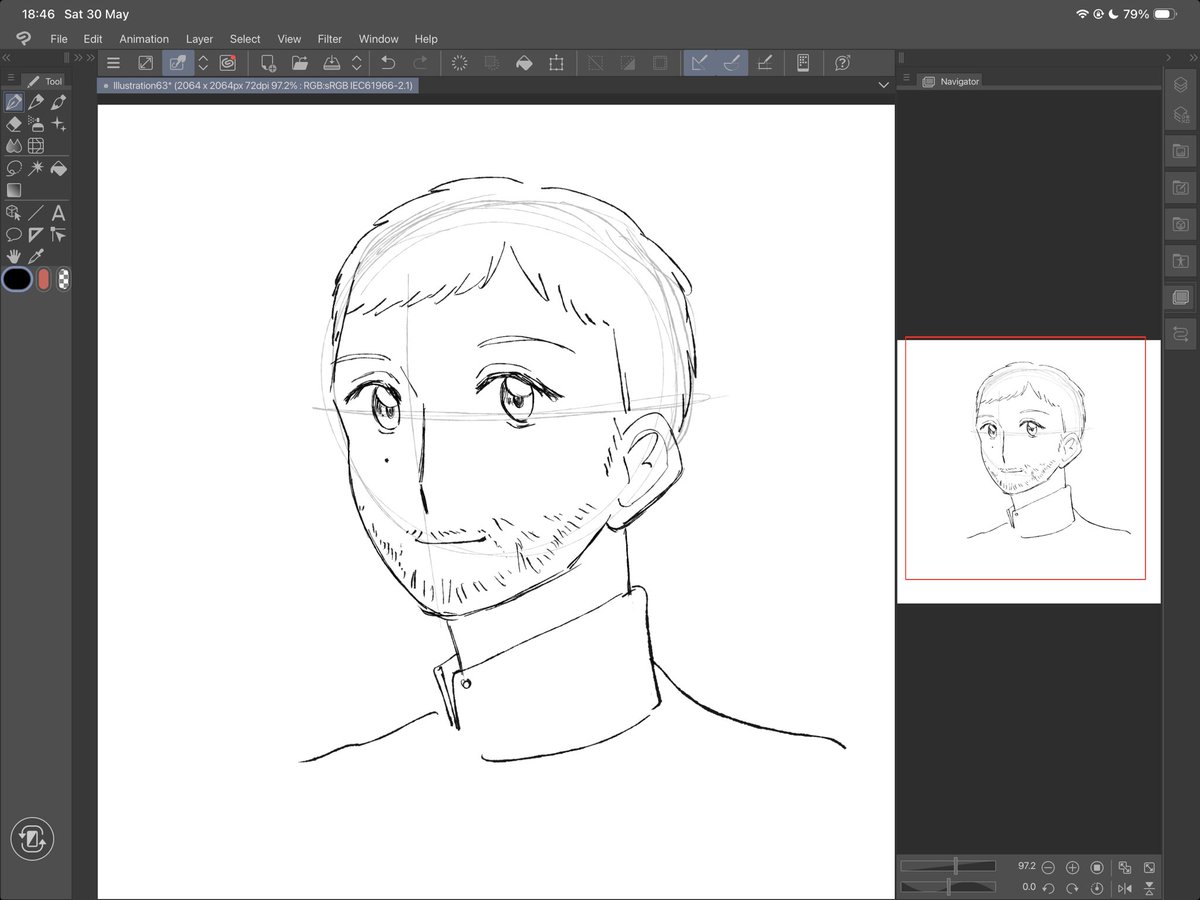1200x900 pixels.
Task: Open Tool palette menu icon
Action: [x=11, y=78]
